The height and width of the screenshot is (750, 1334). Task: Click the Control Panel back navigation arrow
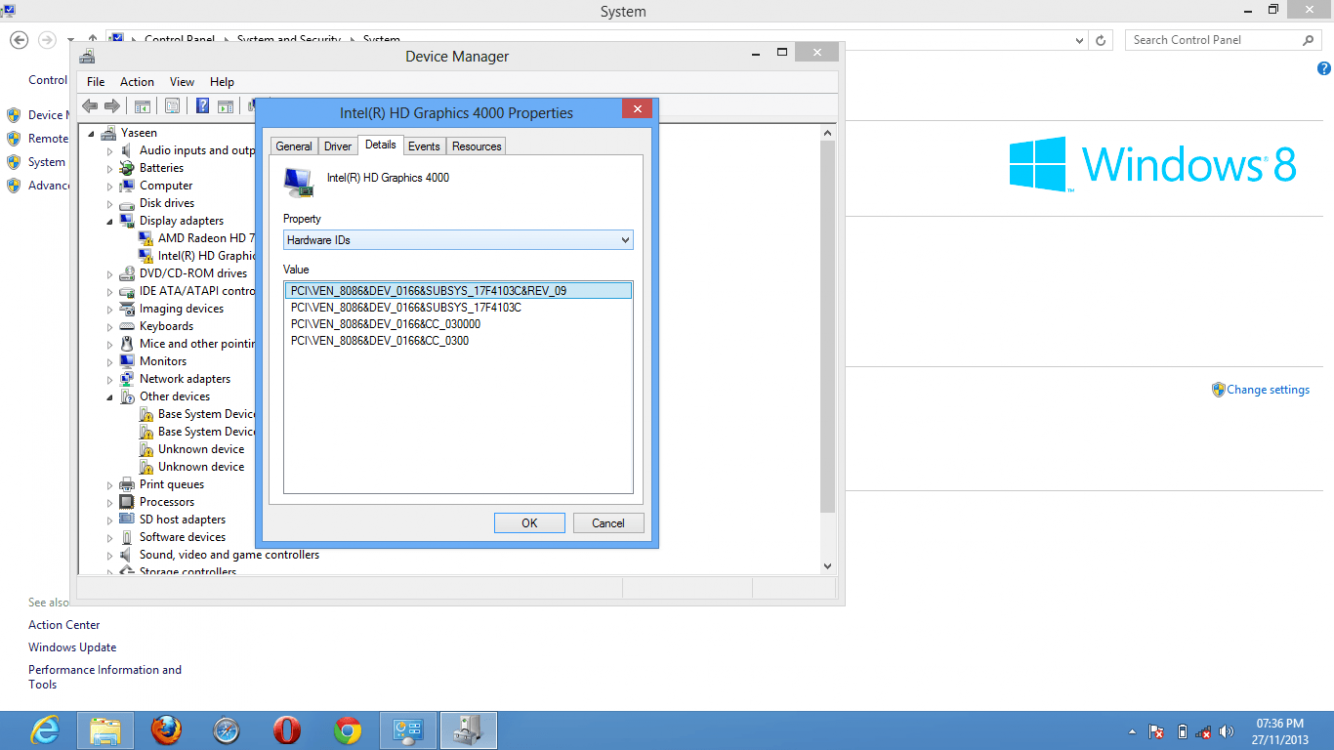tap(19, 40)
